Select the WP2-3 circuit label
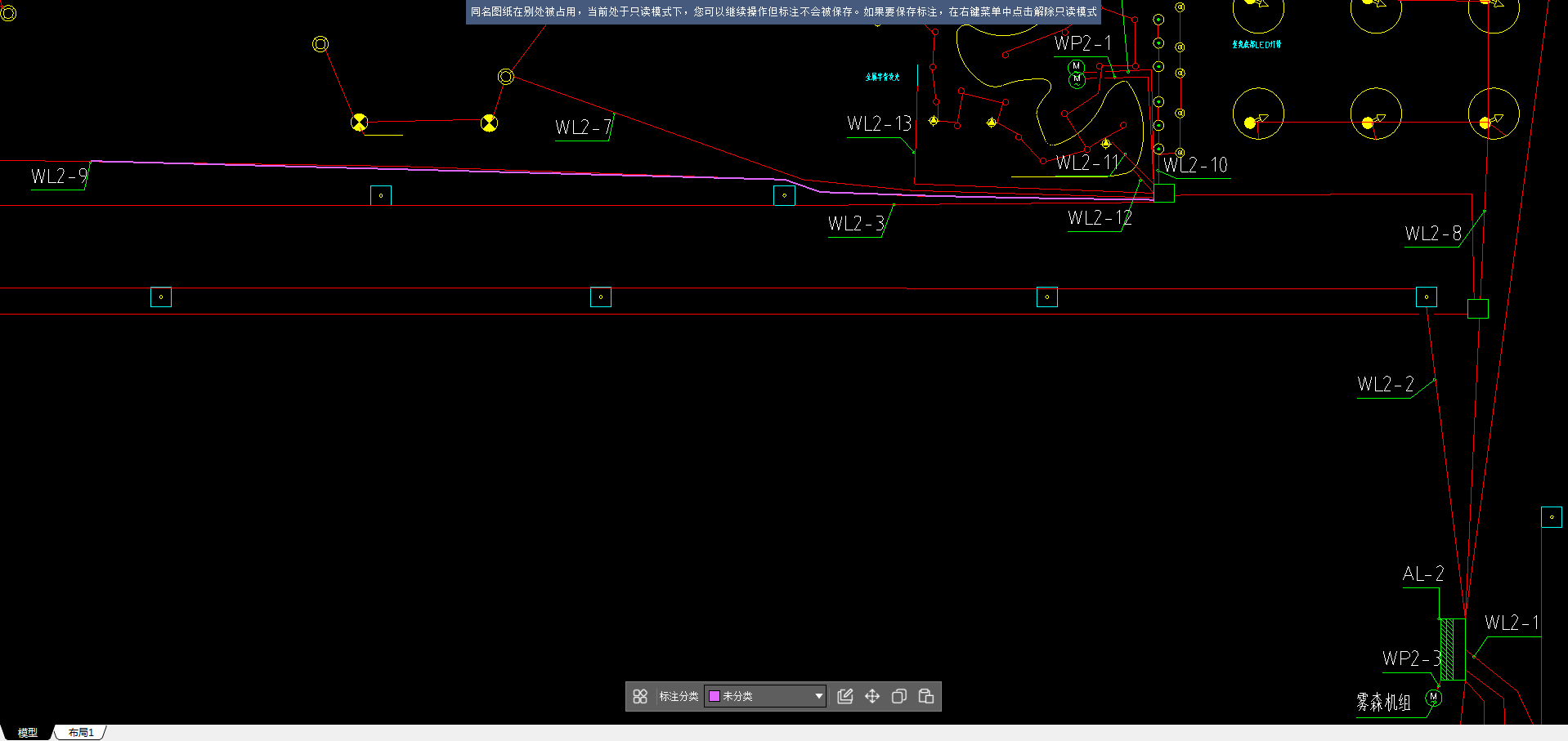Image resolution: width=1568 pixels, height=741 pixels. [x=1411, y=658]
